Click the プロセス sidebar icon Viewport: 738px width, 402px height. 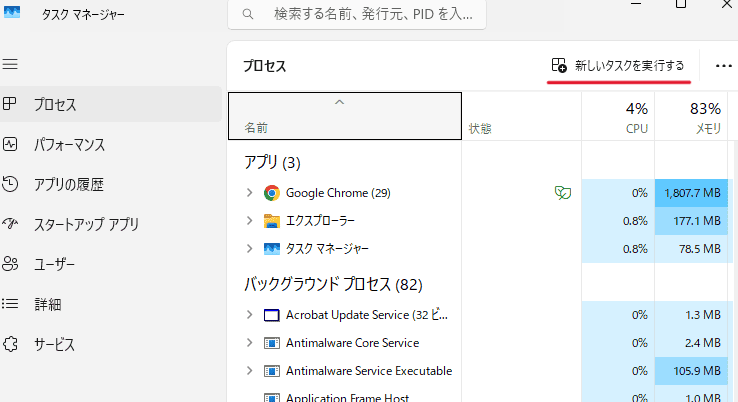click(x=9, y=104)
